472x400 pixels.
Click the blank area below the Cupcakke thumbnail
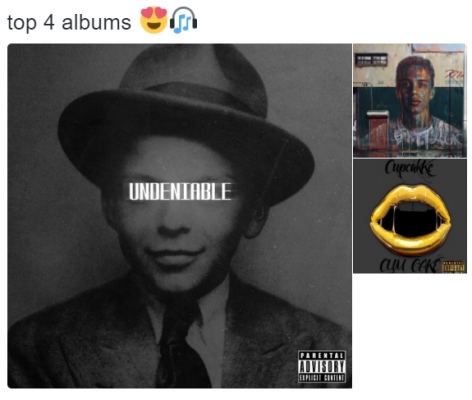click(410, 332)
